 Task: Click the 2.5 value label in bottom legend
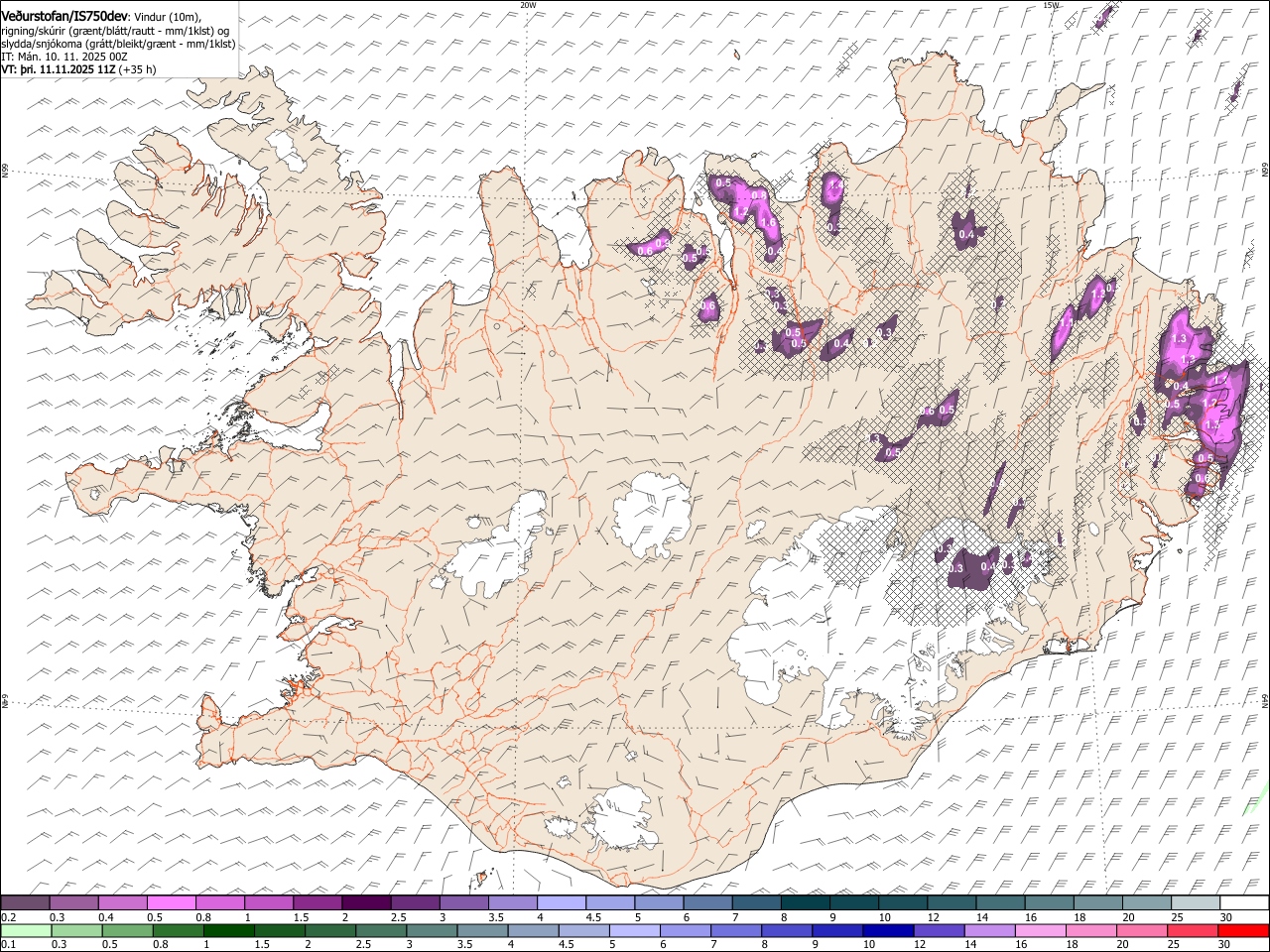click(364, 944)
